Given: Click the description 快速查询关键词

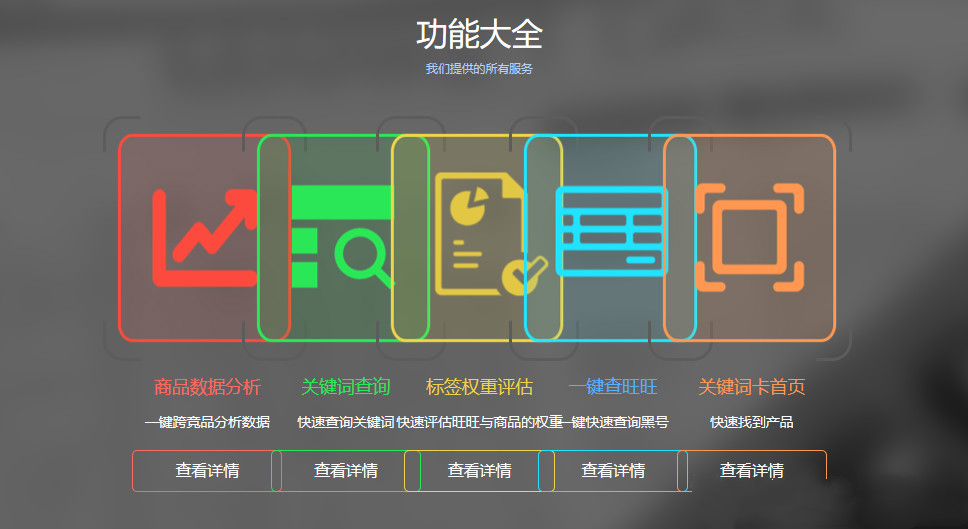Looking at the screenshot, I should tap(346, 422).
